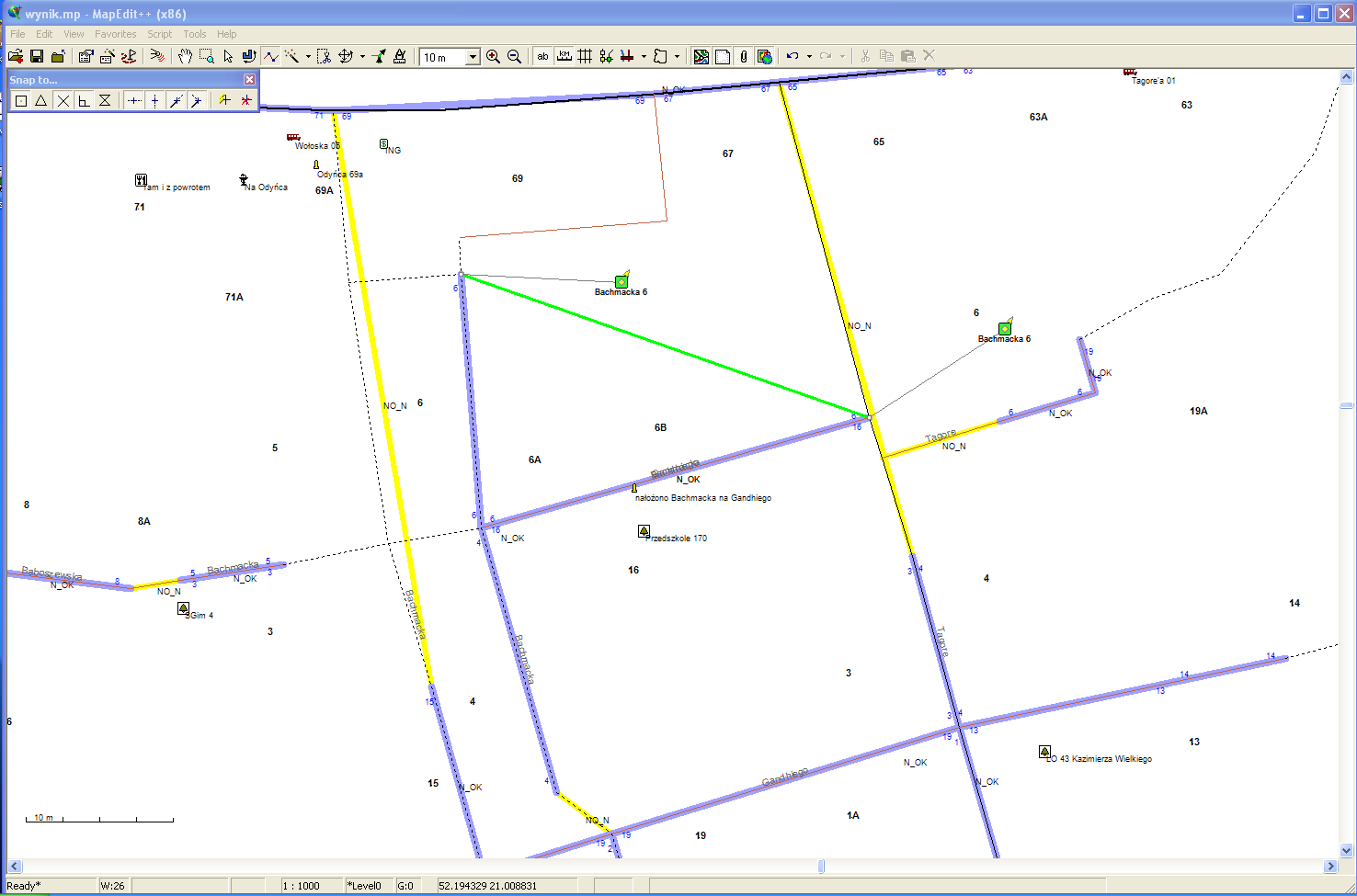Select the zoom-to-rectangle tool
Screen dimensions: 1357x896
click(x=207, y=57)
